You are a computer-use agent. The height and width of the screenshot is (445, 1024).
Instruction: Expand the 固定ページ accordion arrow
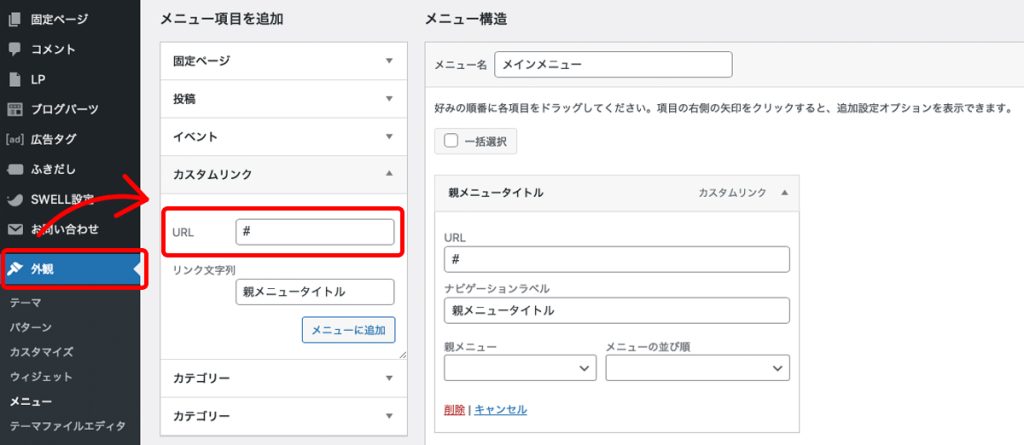389,61
